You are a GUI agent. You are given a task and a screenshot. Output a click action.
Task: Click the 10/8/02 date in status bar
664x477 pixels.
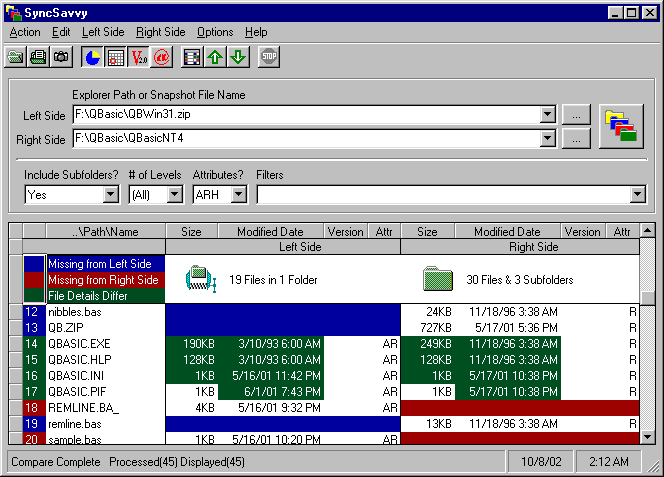pyautogui.click(x=541, y=462)
